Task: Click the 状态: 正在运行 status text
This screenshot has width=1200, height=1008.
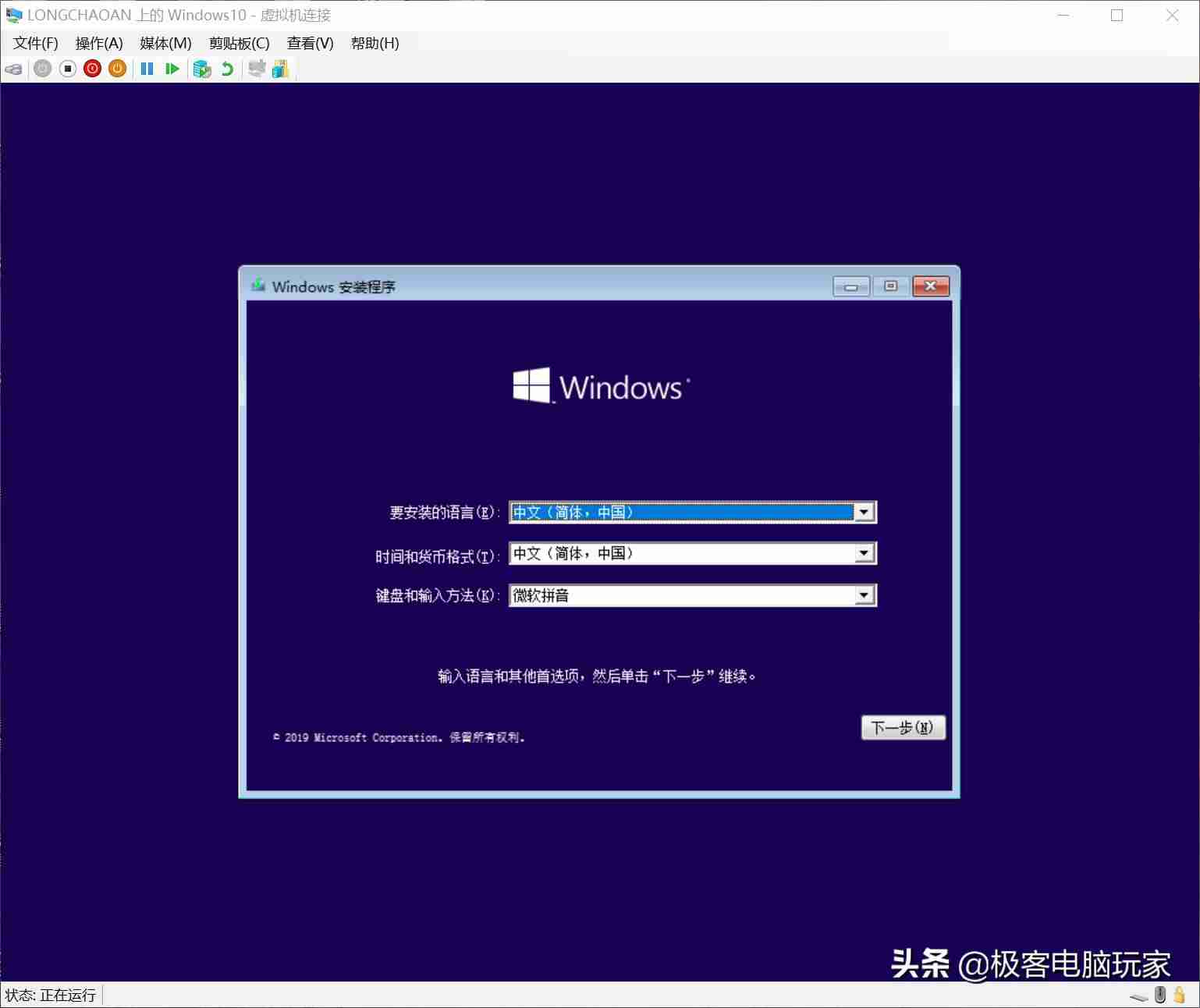Action: coord(51,996)
